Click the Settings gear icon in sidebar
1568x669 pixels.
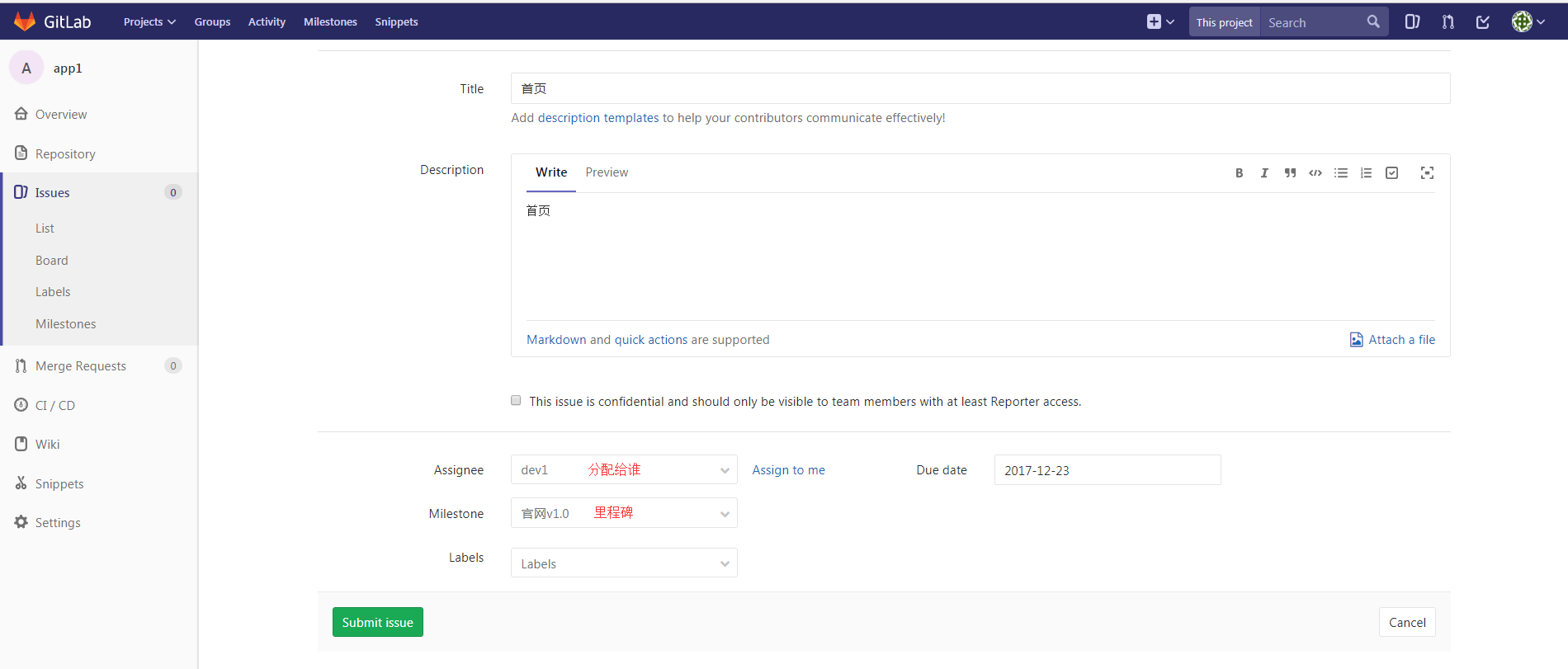click(21, 522)
